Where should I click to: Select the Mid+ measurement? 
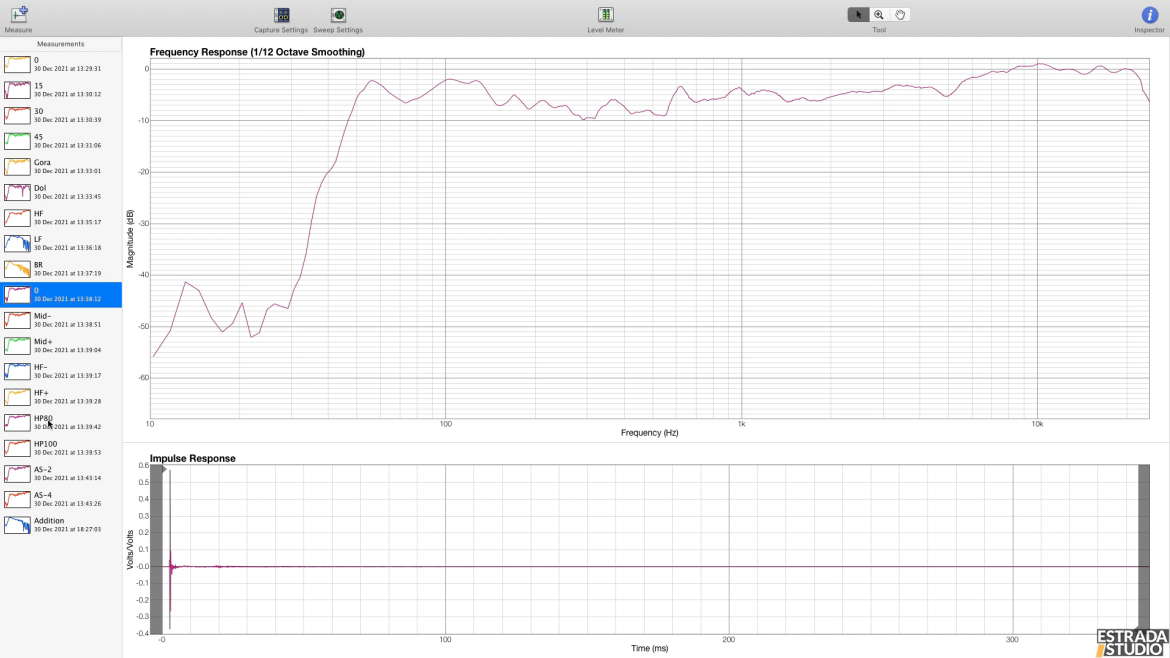(60, 345)
